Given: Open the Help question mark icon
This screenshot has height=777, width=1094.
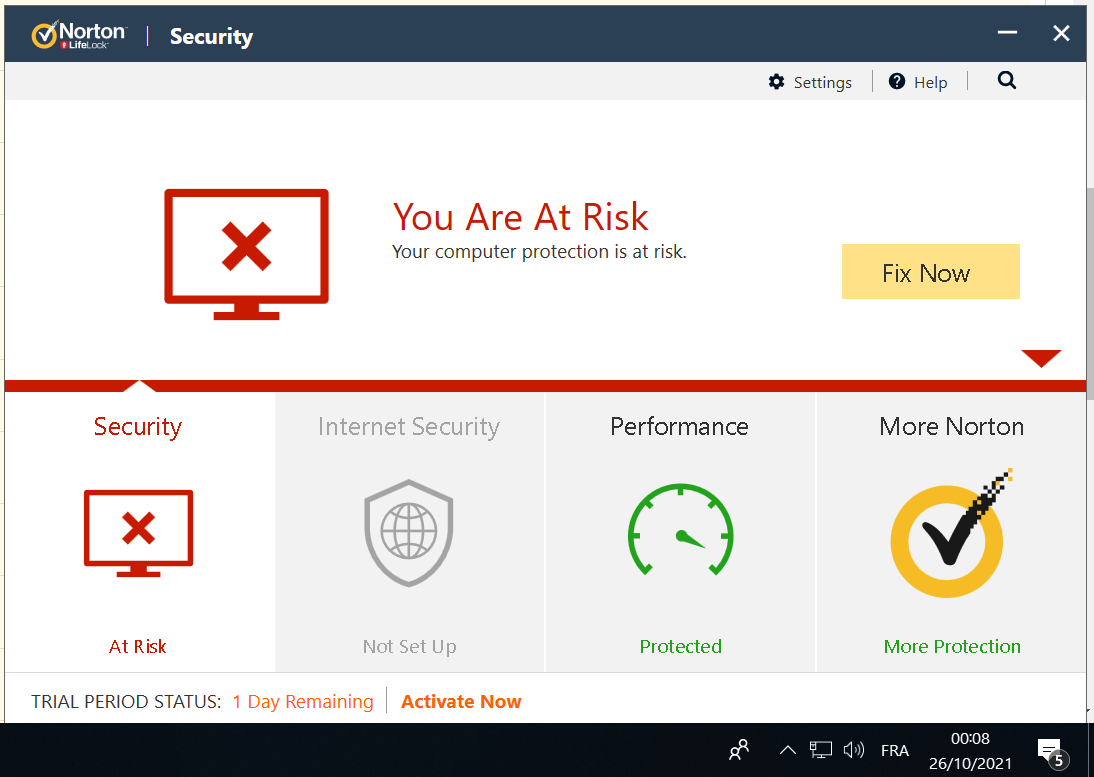Looking at the screenshot, I should 897,82.
